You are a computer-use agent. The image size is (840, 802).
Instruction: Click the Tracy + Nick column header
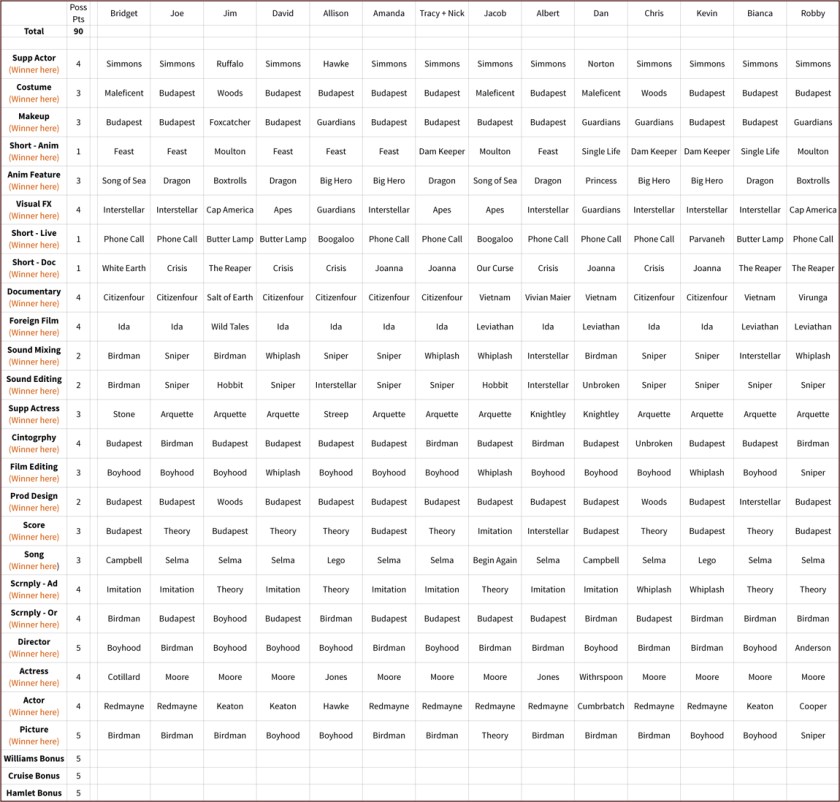click(441, 13)
